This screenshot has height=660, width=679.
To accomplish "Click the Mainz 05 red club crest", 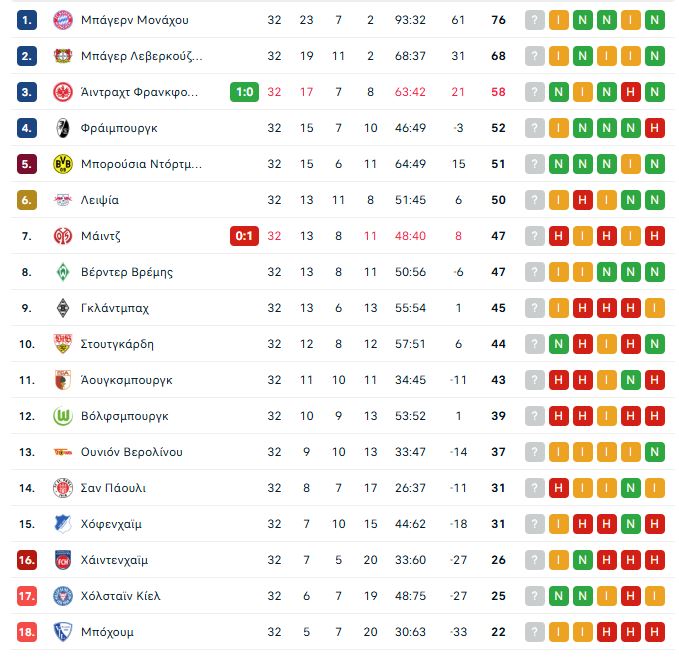I will coord(63,236).
